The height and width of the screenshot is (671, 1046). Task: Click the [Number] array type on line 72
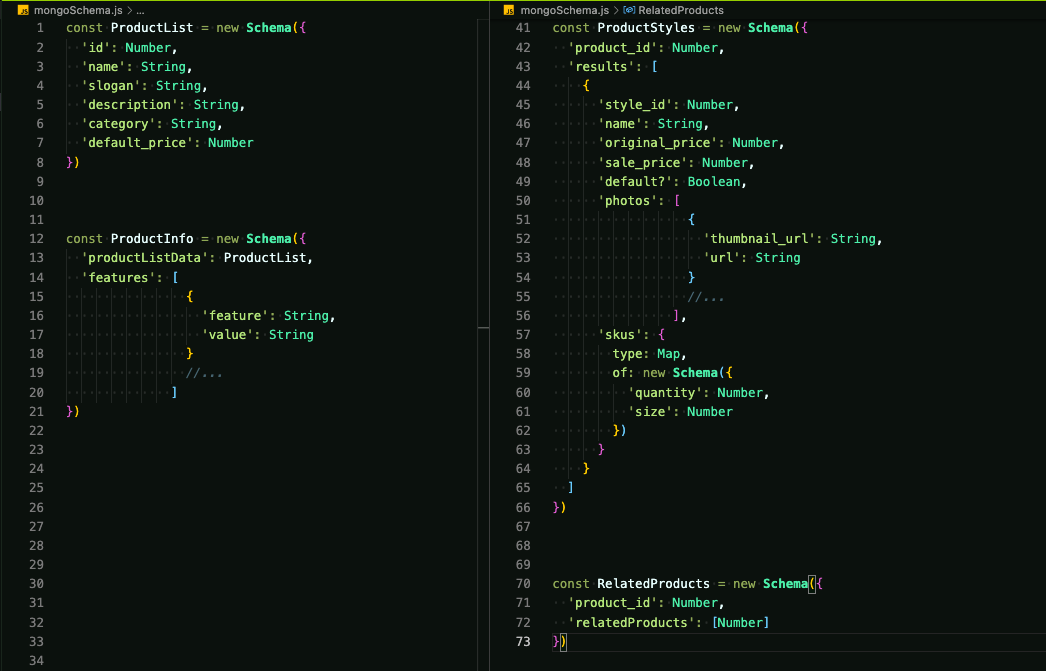tap(740, 622)
